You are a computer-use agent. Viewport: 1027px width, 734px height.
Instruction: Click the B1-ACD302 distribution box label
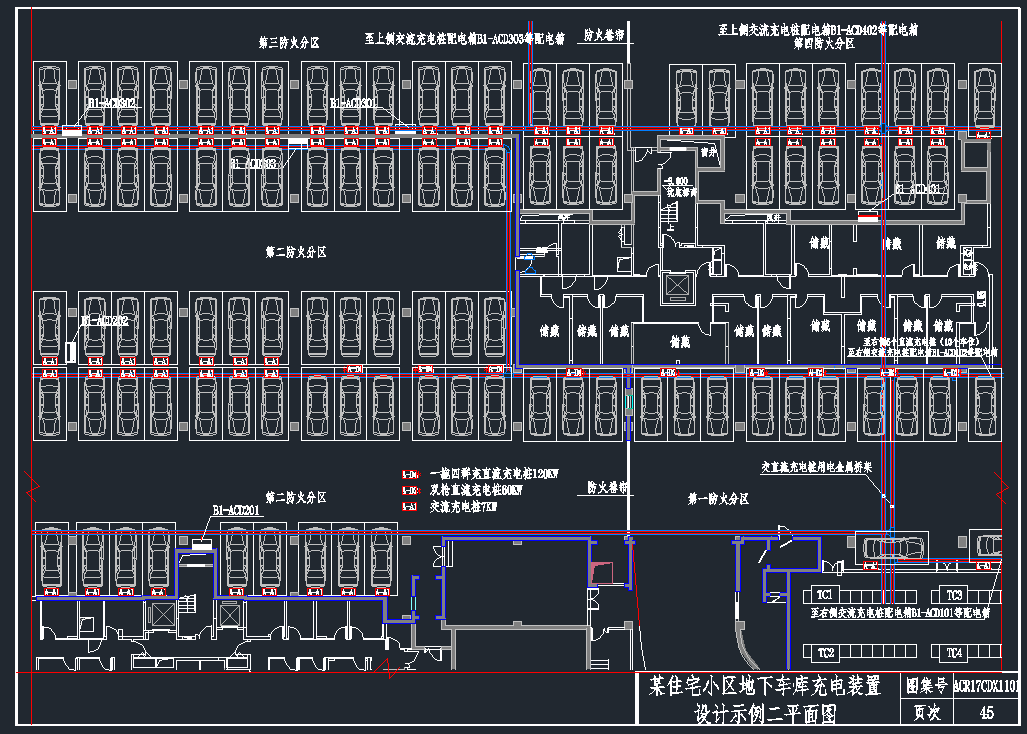tap(112, 102)
